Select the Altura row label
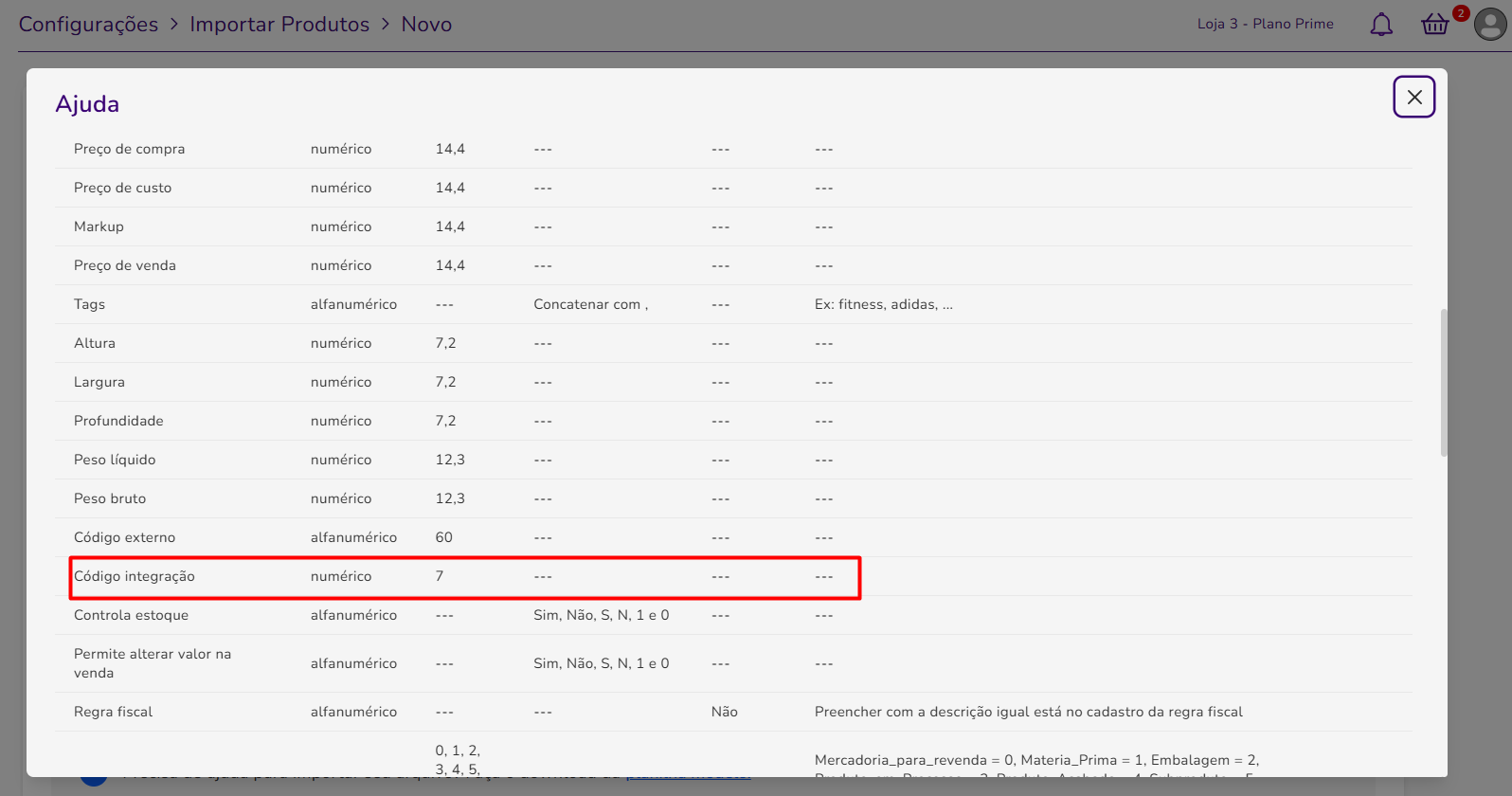This screenshot has height=796, width=1512. (95, 343)
